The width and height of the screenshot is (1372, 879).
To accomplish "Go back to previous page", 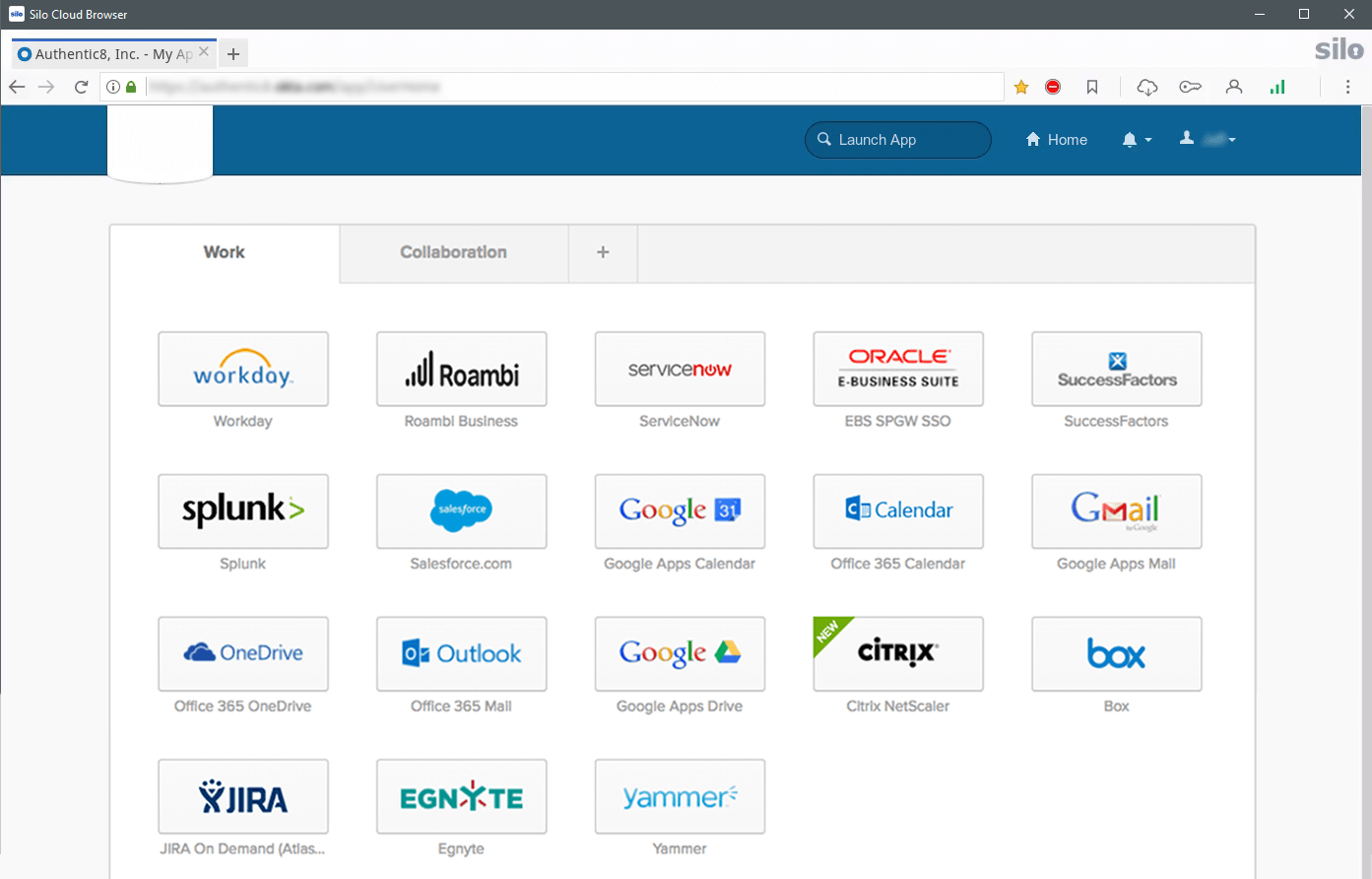I will coord(17,87).
